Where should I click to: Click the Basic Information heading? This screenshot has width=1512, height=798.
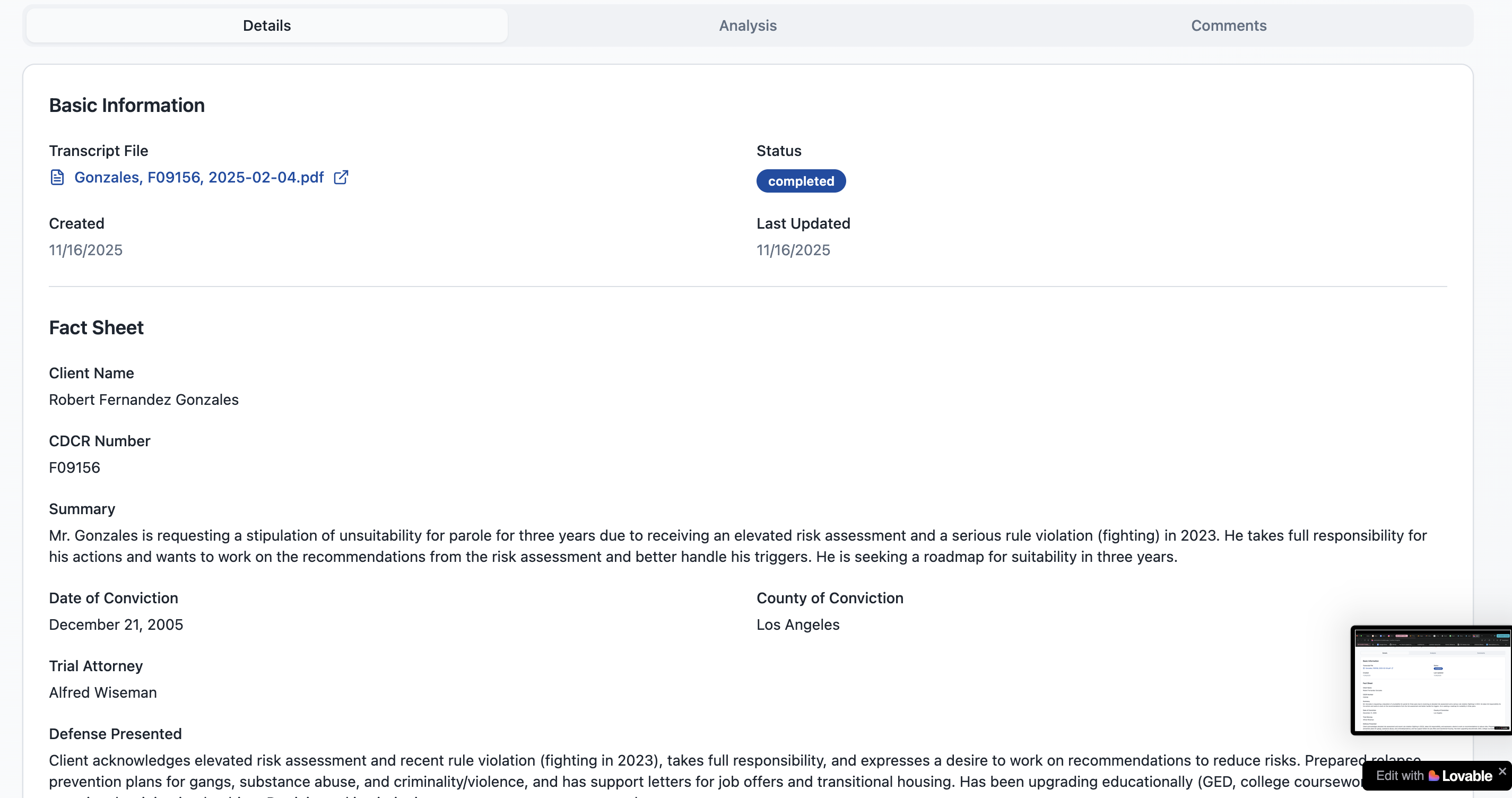[x=127, y=105]
